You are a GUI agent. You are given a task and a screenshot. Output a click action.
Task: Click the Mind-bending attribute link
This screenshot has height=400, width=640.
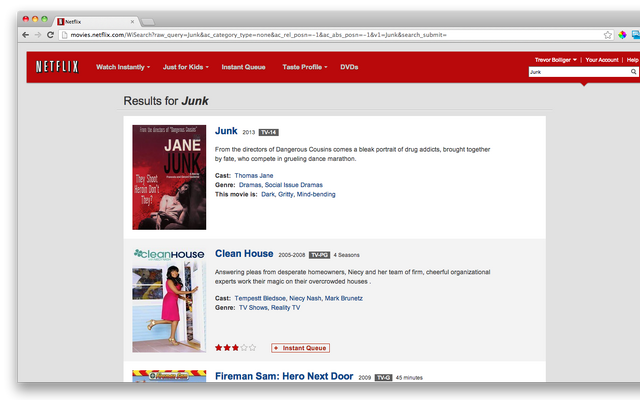(x=316, y=194)
